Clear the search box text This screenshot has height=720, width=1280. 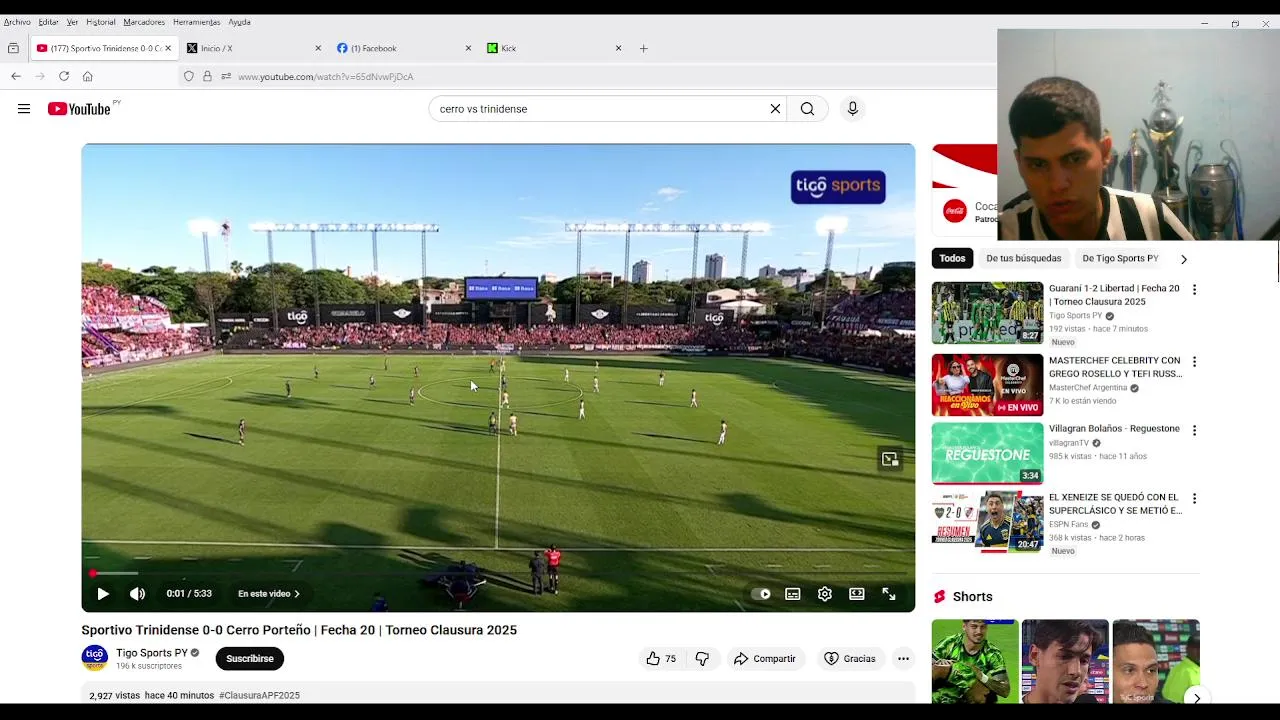click(x=775, y=109)
